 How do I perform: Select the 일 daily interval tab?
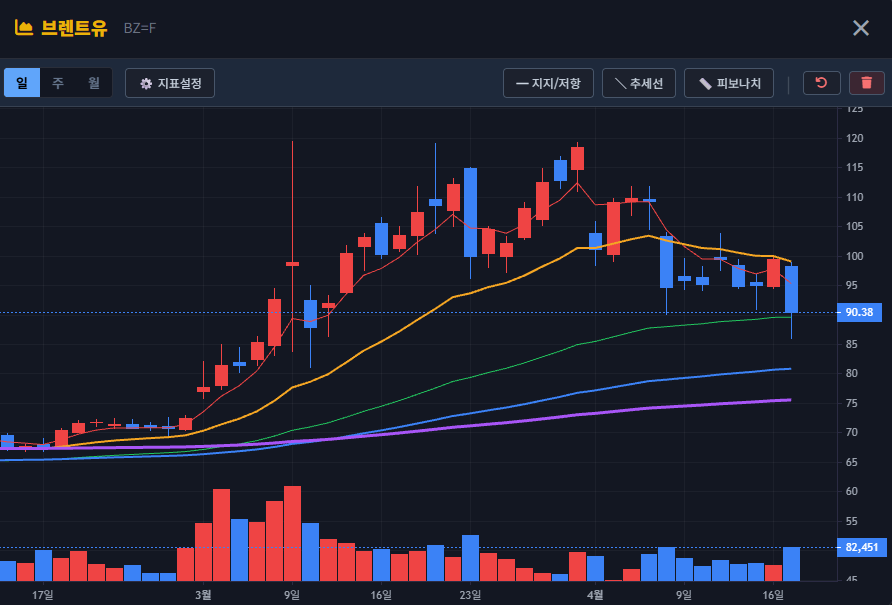[x=22, y=83]
